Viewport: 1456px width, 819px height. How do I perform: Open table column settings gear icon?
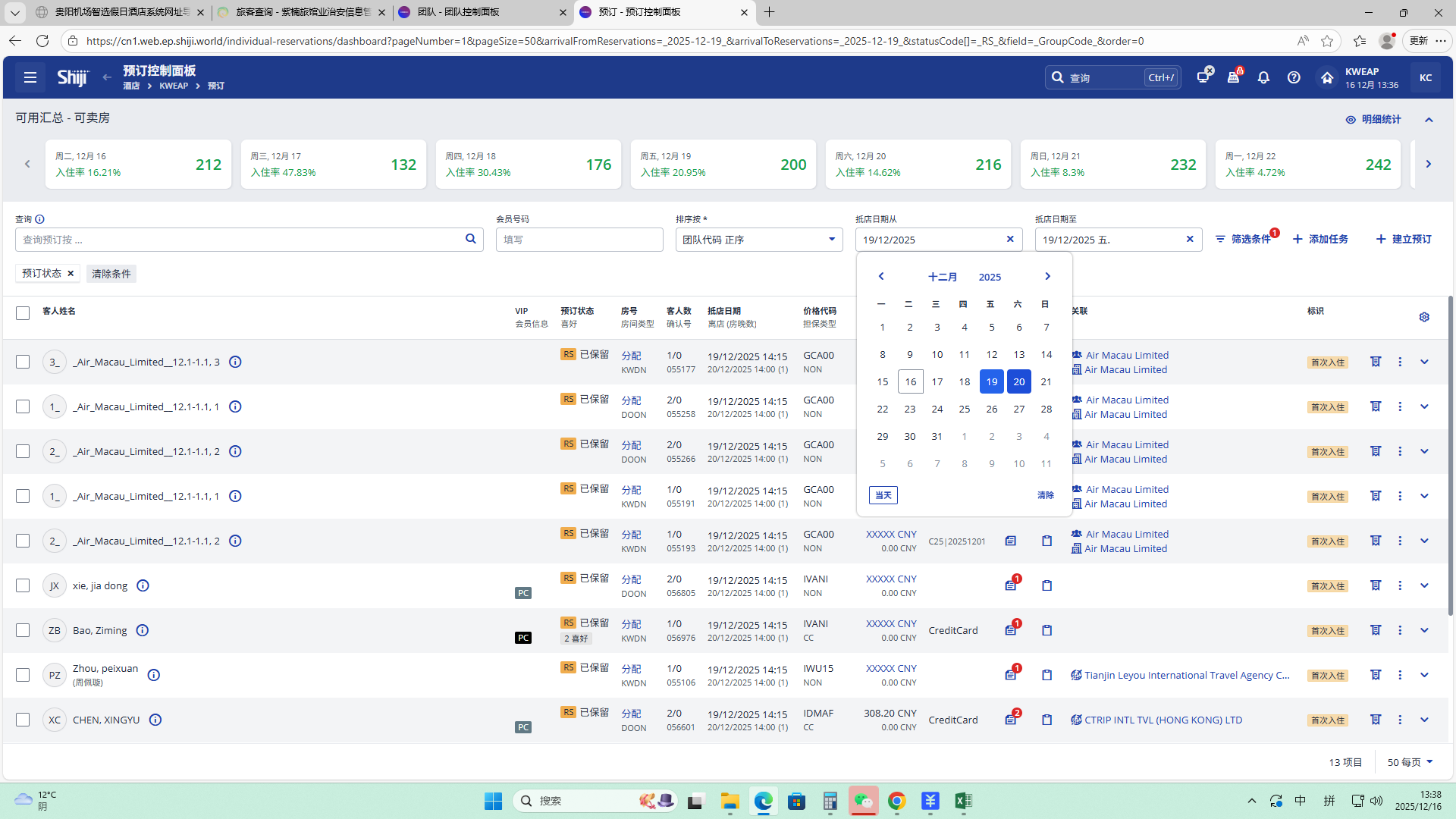(1424, 317)
